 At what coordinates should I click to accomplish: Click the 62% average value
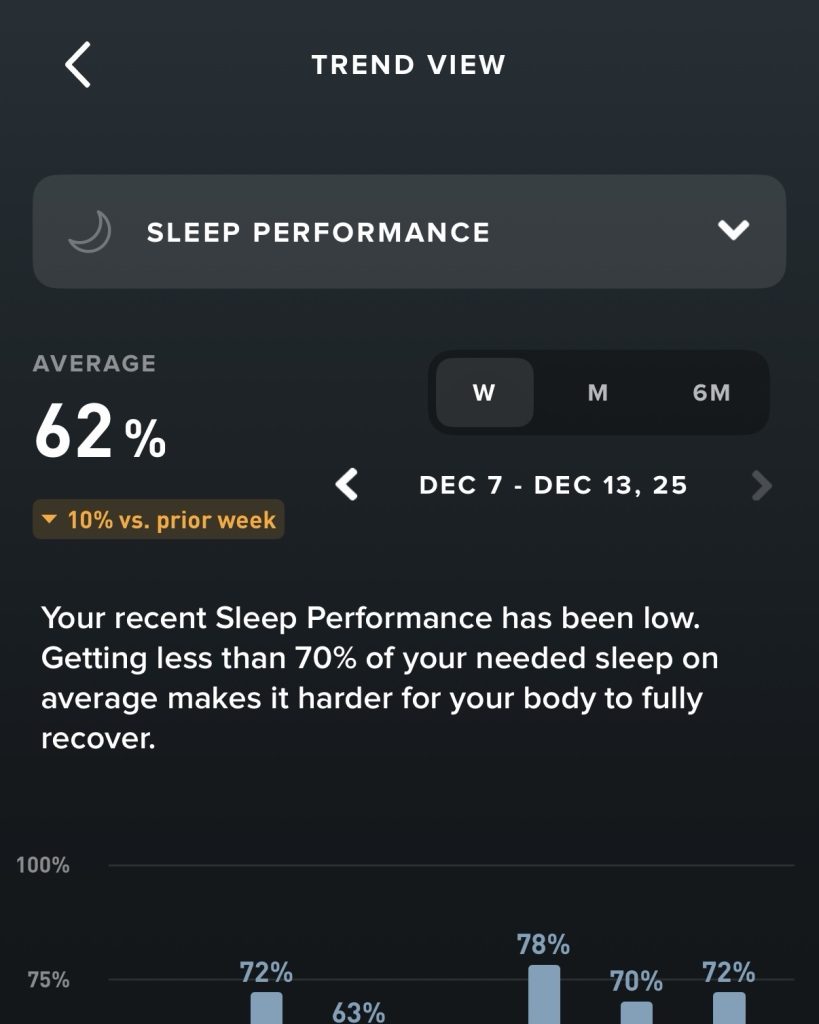pos(100,434)
